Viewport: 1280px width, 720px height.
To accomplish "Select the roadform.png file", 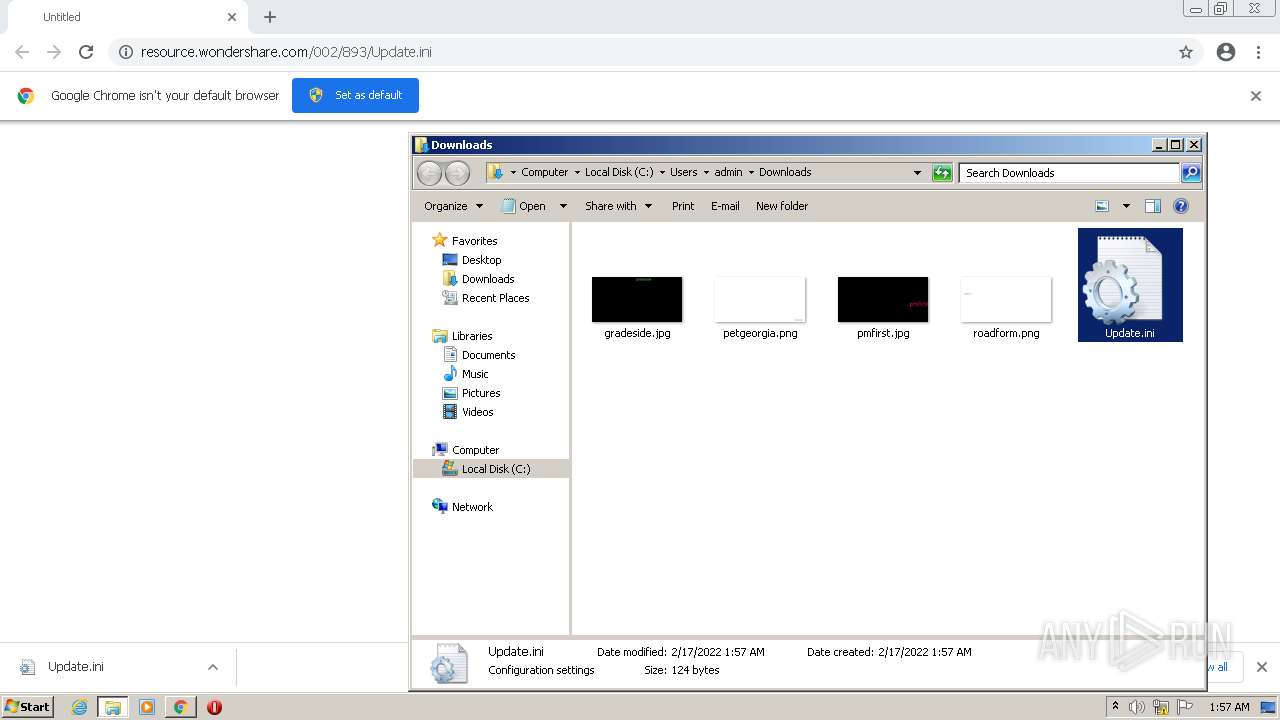I will (1006, 308).
